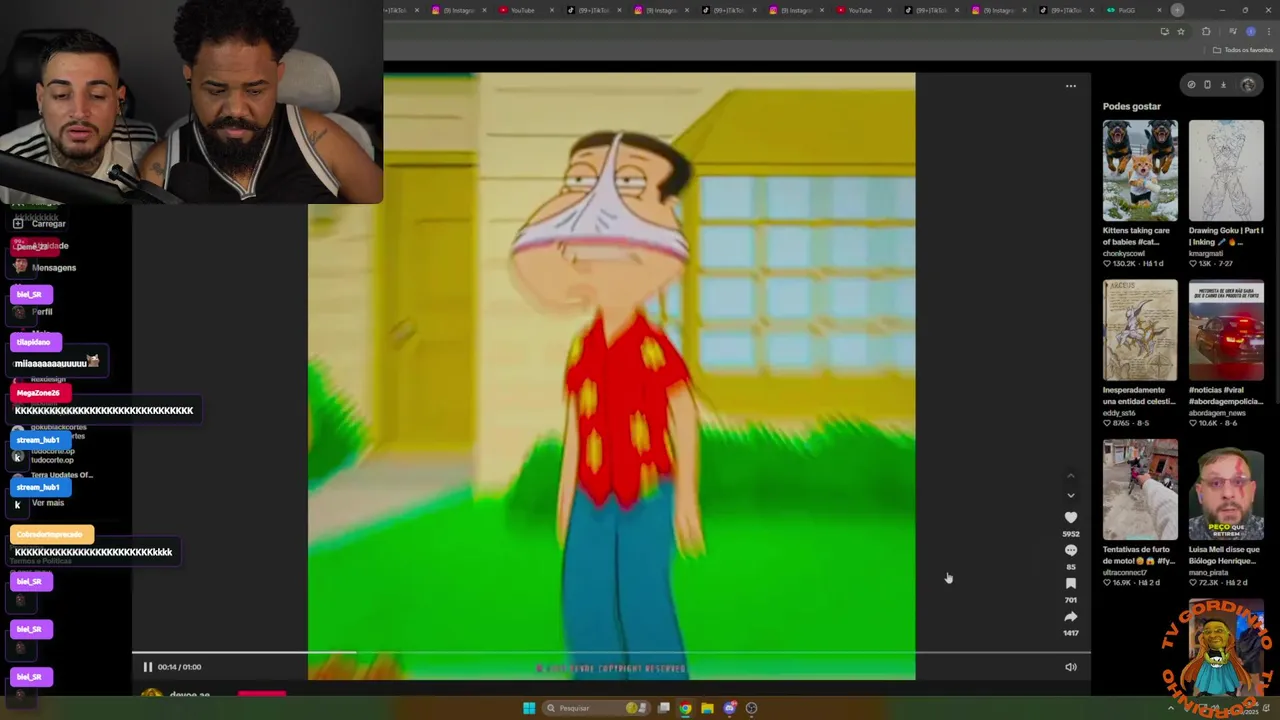This screenshot has width=1280, height=720.
Task: Like the video via the heart icon
Action: click(1071, 517)
